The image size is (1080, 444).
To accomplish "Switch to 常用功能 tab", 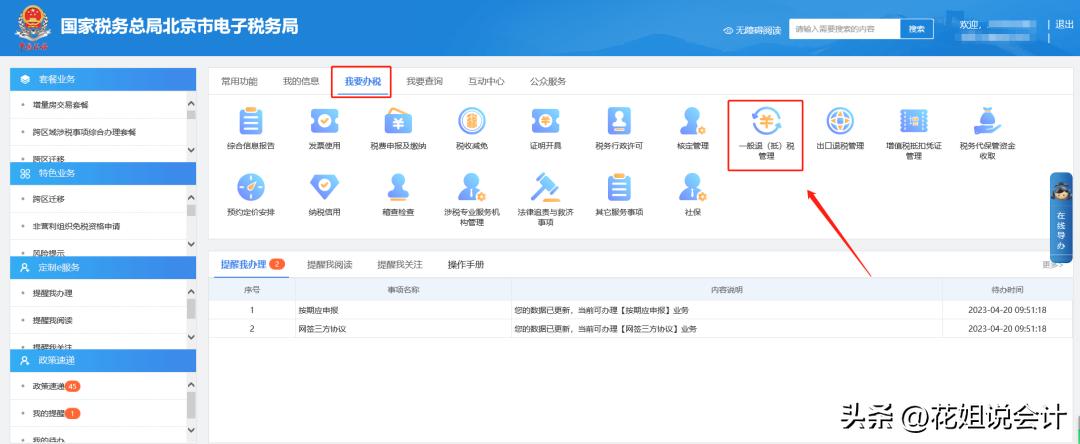I will pos(239,81).
